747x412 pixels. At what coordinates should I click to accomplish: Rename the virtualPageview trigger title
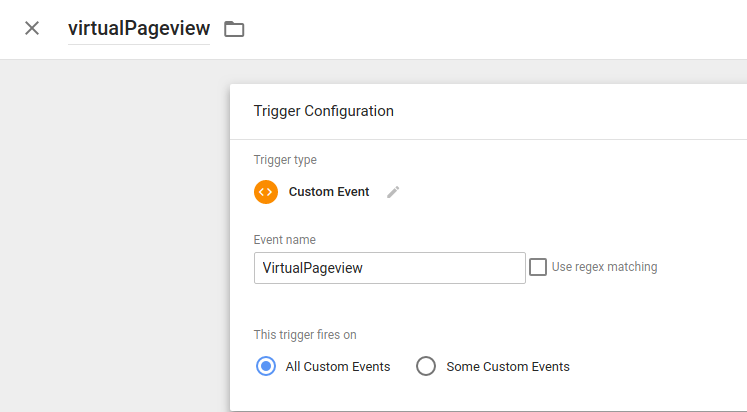click(139, 29)
